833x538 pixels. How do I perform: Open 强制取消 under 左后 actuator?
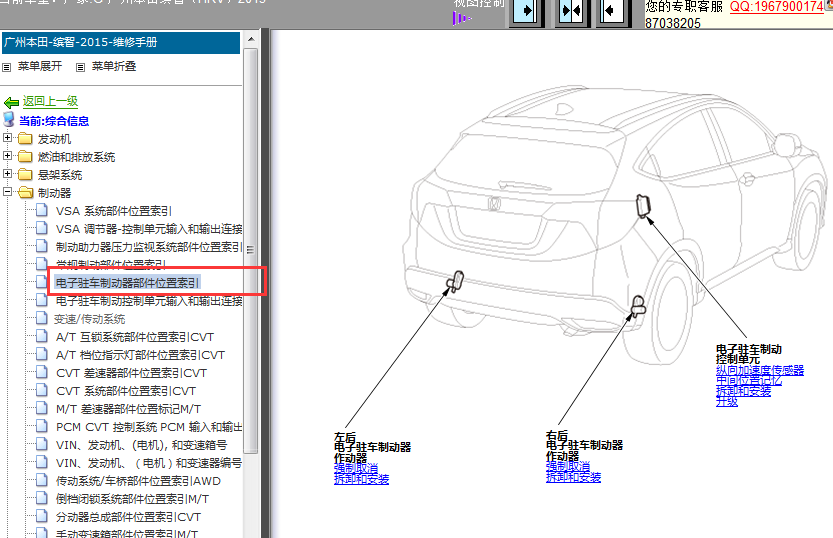click(356, 468)
